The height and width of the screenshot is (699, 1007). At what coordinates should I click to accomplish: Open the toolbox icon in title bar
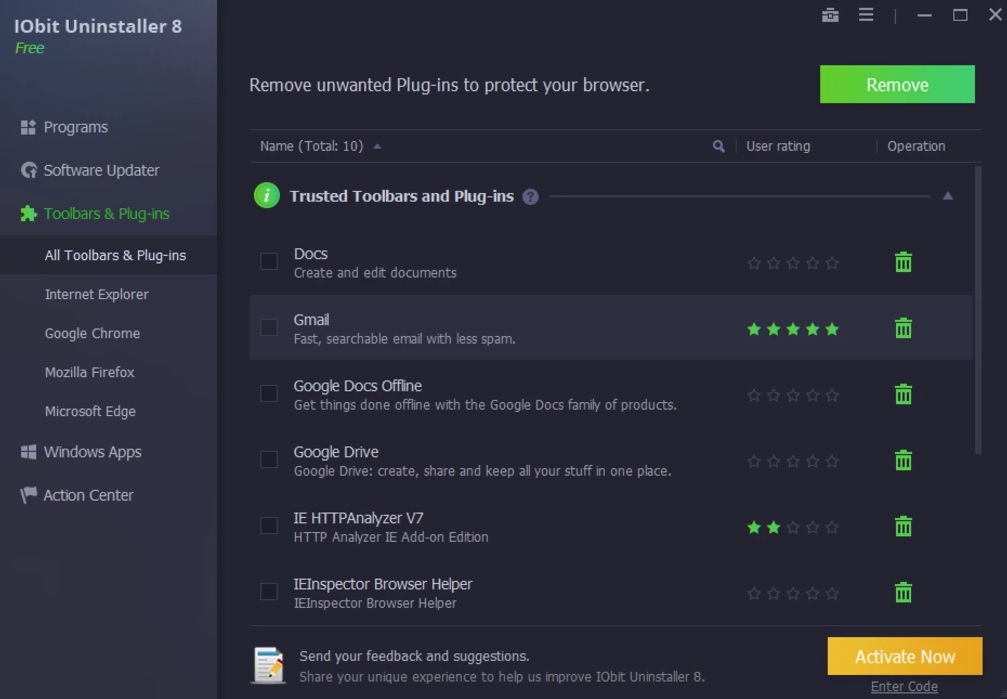830,15
